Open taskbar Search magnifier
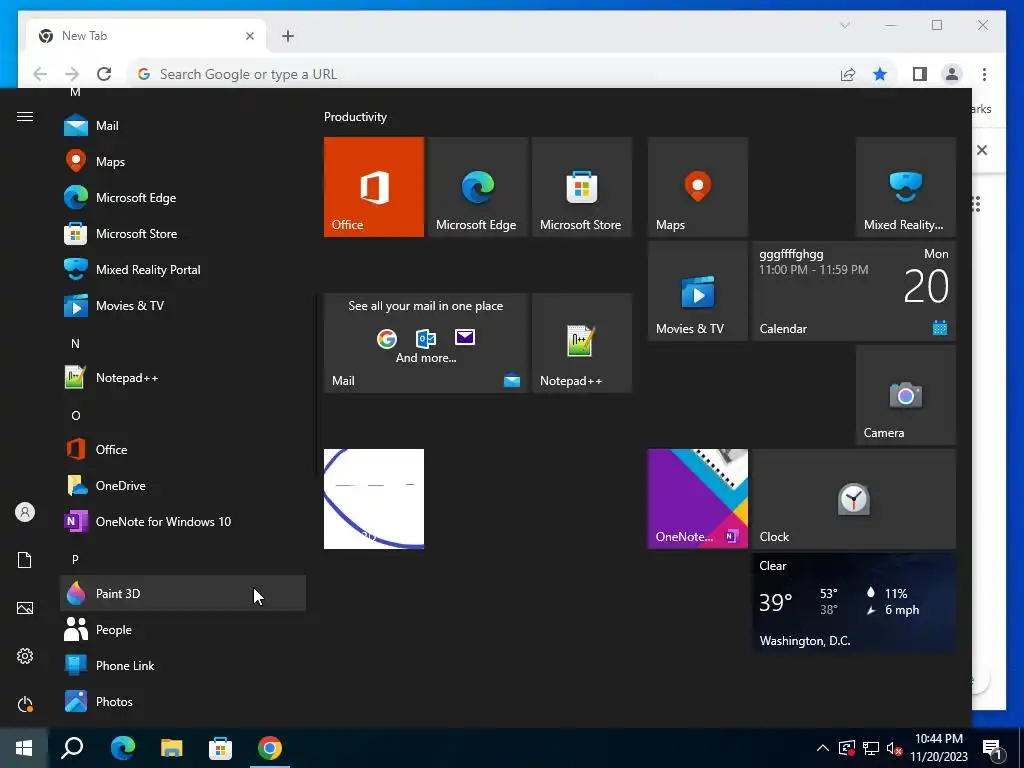 tap(72, 748)
